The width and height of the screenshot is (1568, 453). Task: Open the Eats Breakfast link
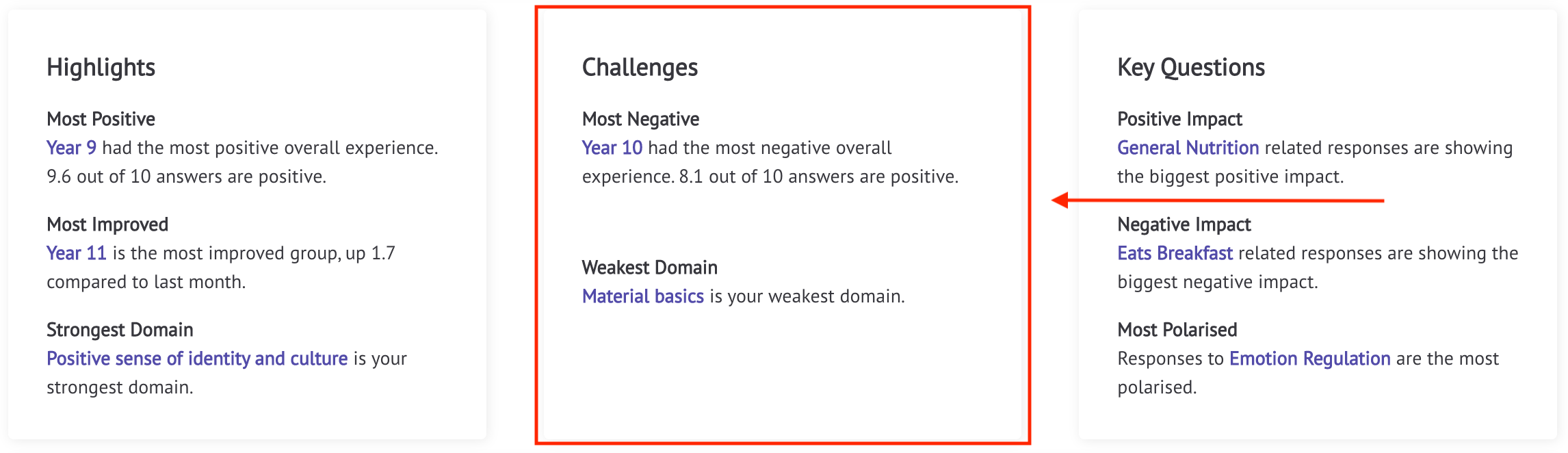1175,253
